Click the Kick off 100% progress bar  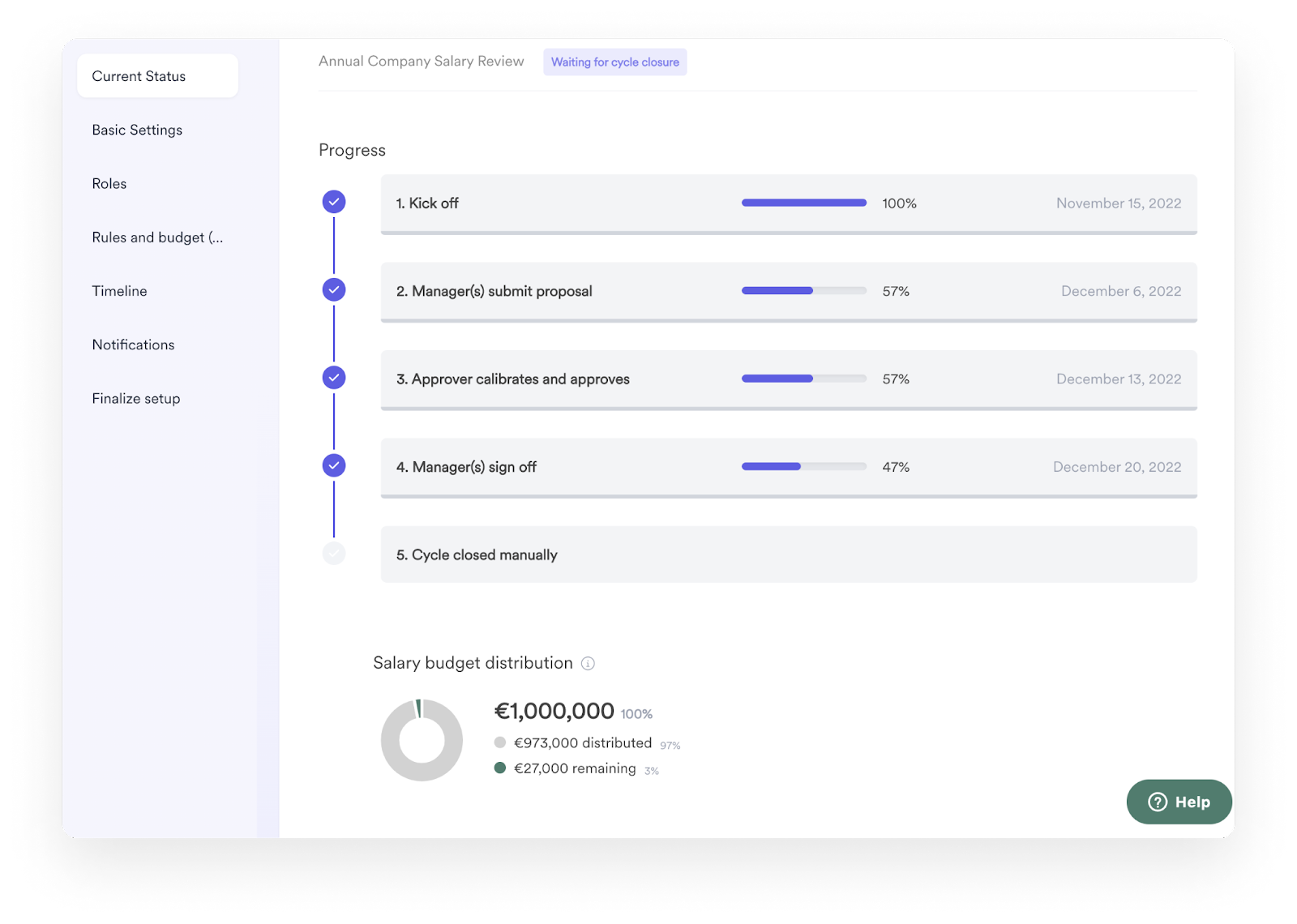(804, 203)
